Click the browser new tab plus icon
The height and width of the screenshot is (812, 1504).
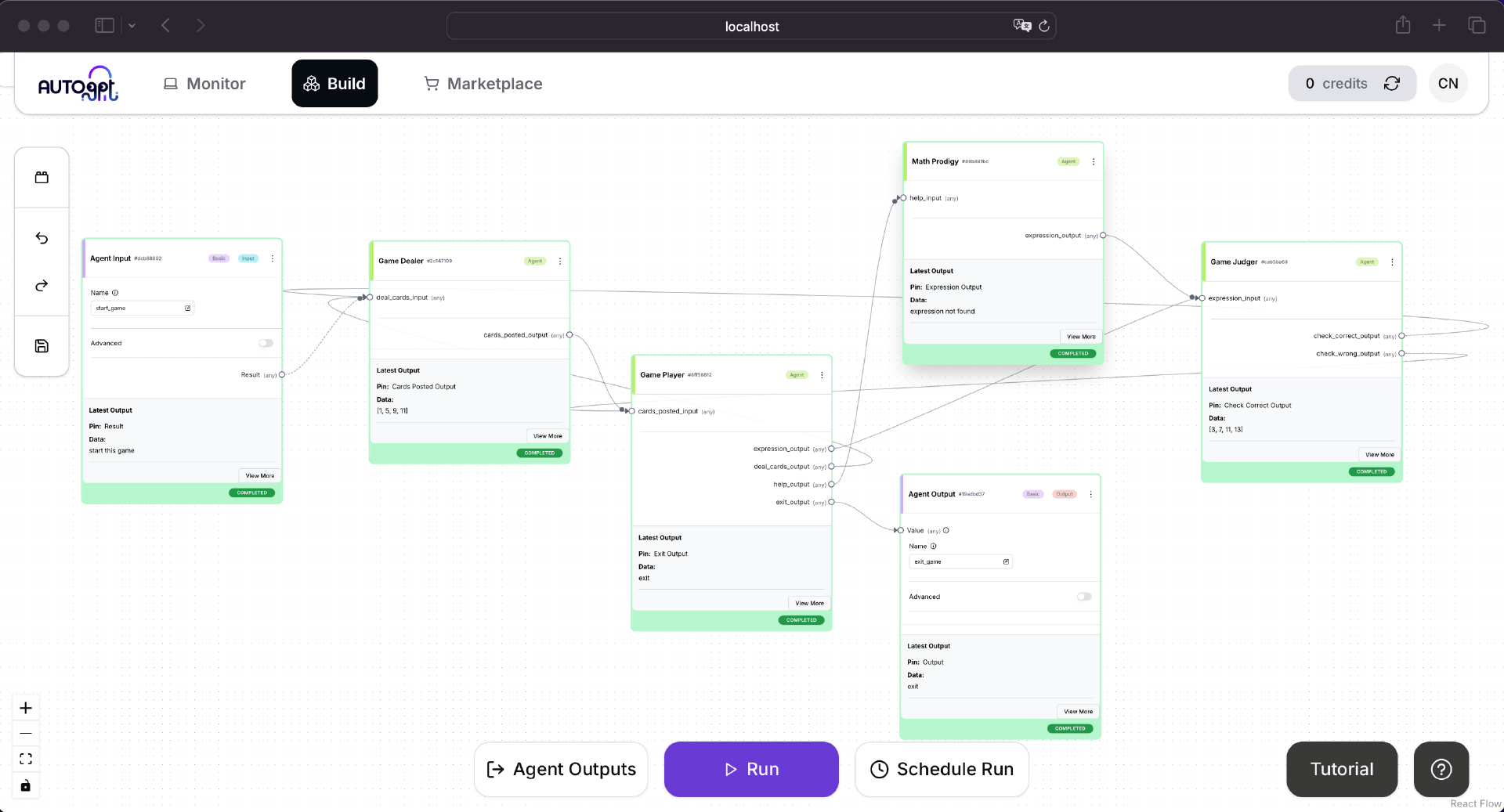[1439, 25]
